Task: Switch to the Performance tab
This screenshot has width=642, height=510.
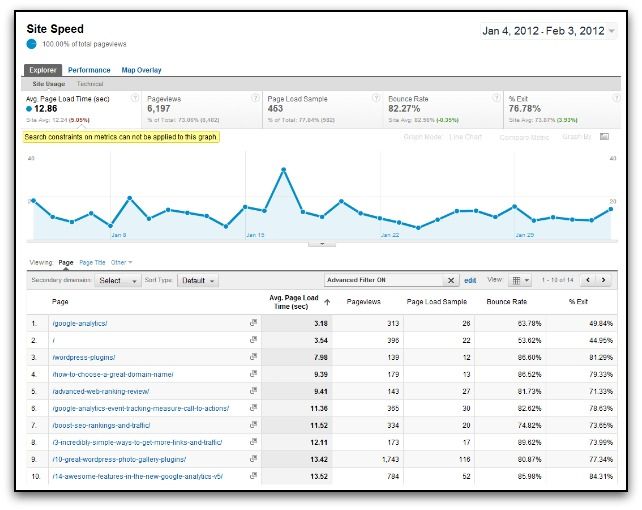Action: tap(89, 70)
